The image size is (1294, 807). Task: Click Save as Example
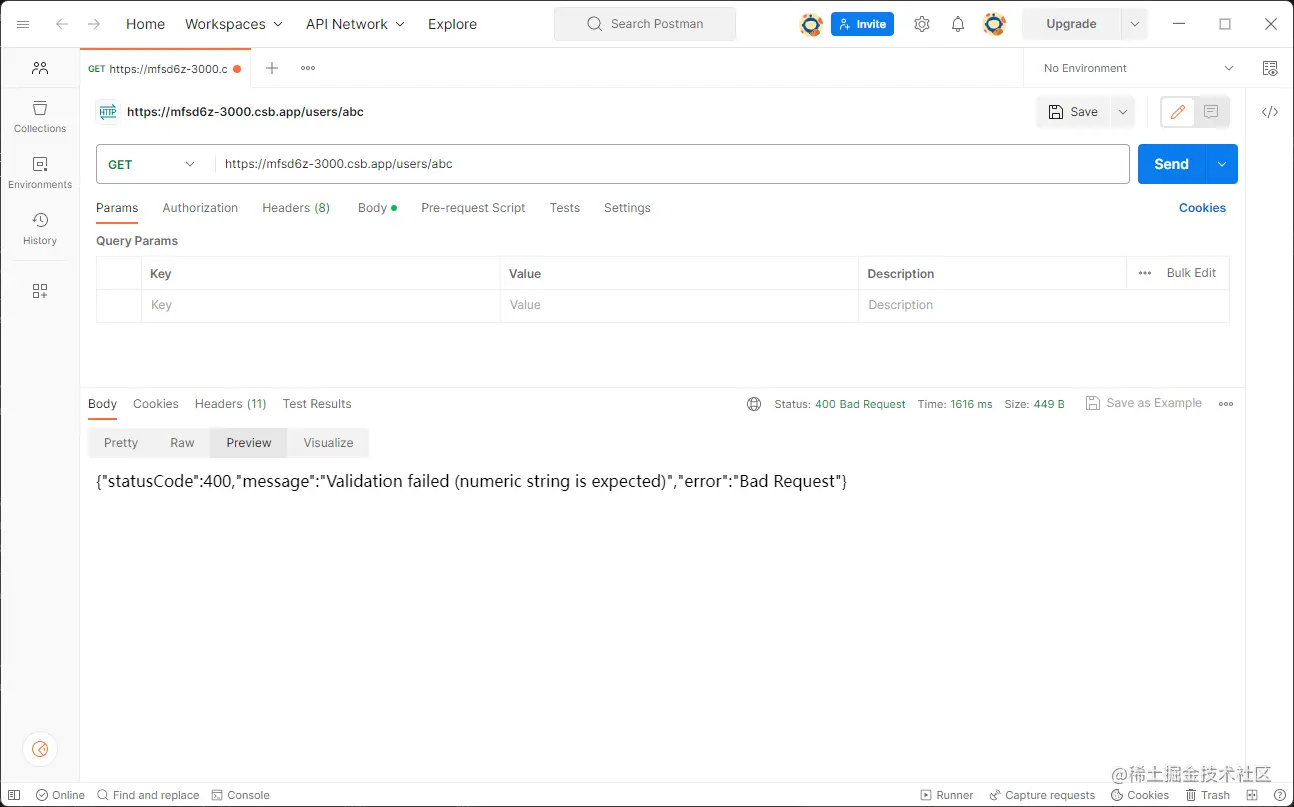tap(1144, 403)
